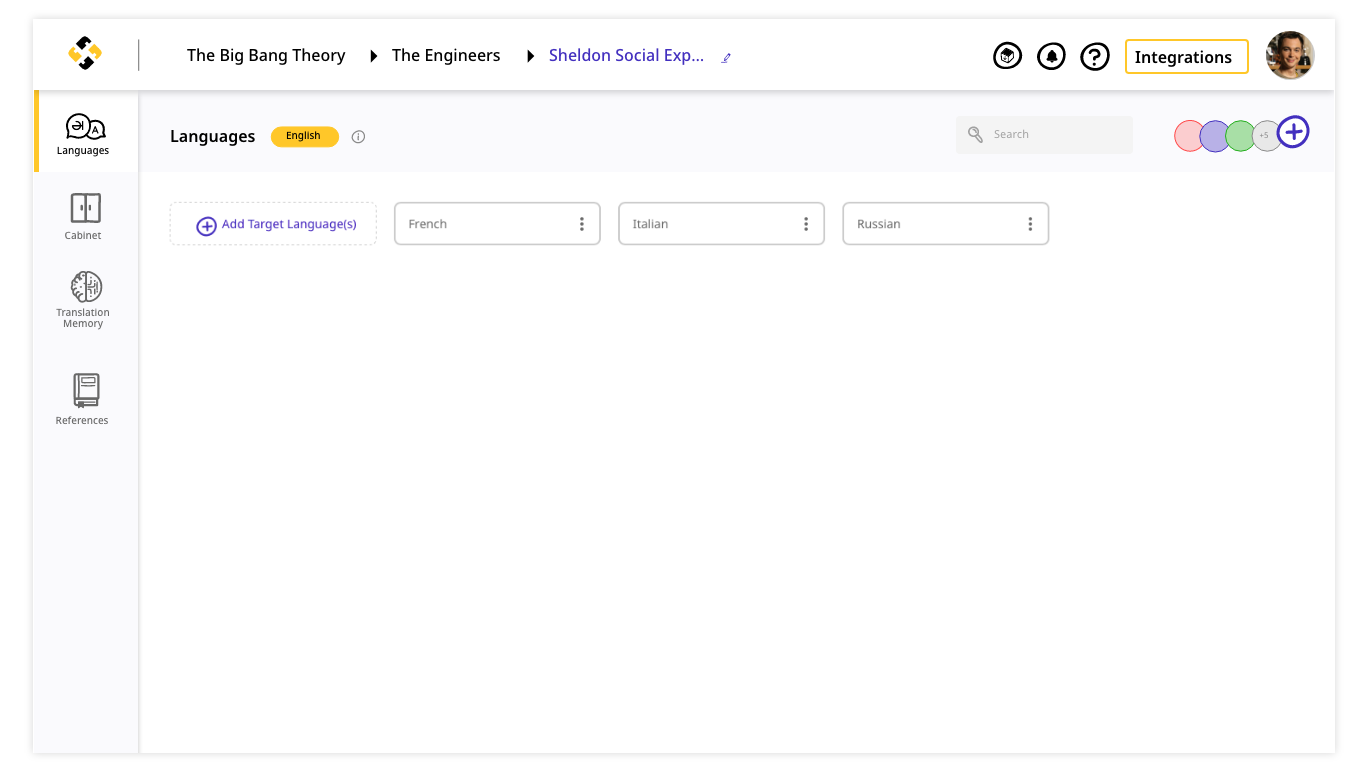Open the Italian language card
The width and height of the screenshot is (1368, 772).
click(721, 224)
